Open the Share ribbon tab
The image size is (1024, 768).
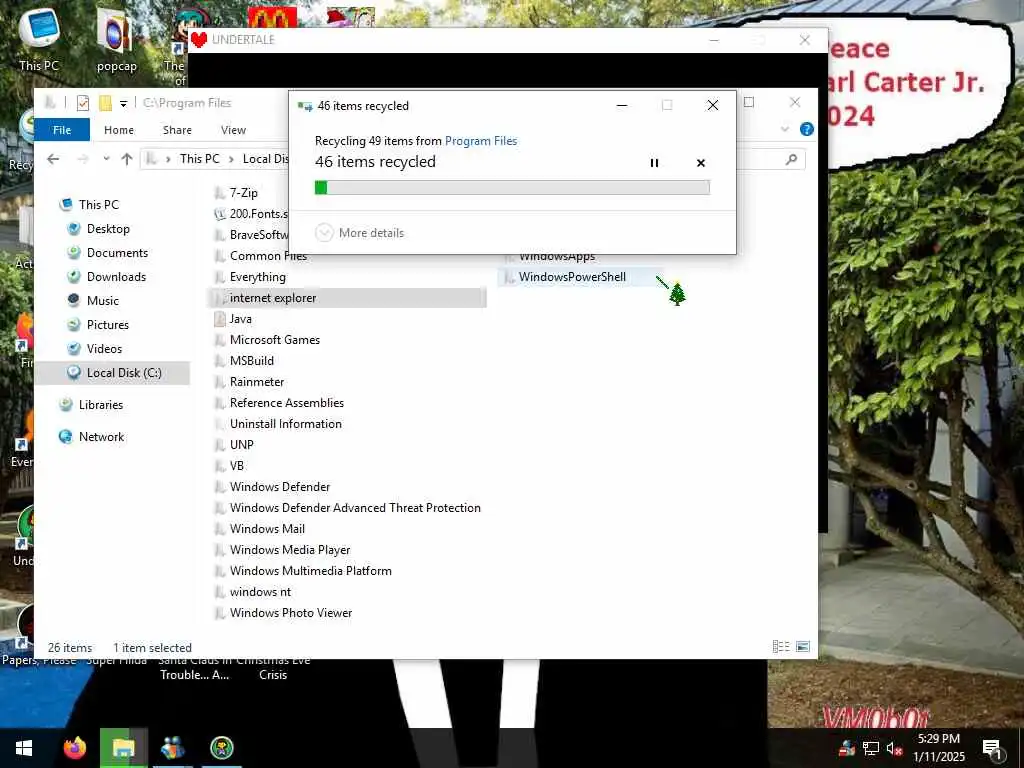[x=177, y=130]
